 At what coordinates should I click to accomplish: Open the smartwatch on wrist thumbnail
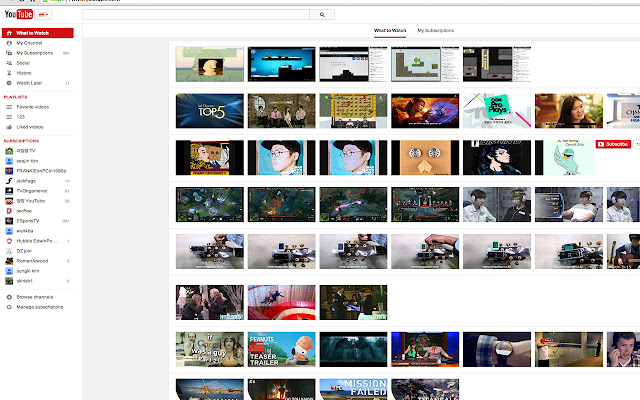pos(497,349)
